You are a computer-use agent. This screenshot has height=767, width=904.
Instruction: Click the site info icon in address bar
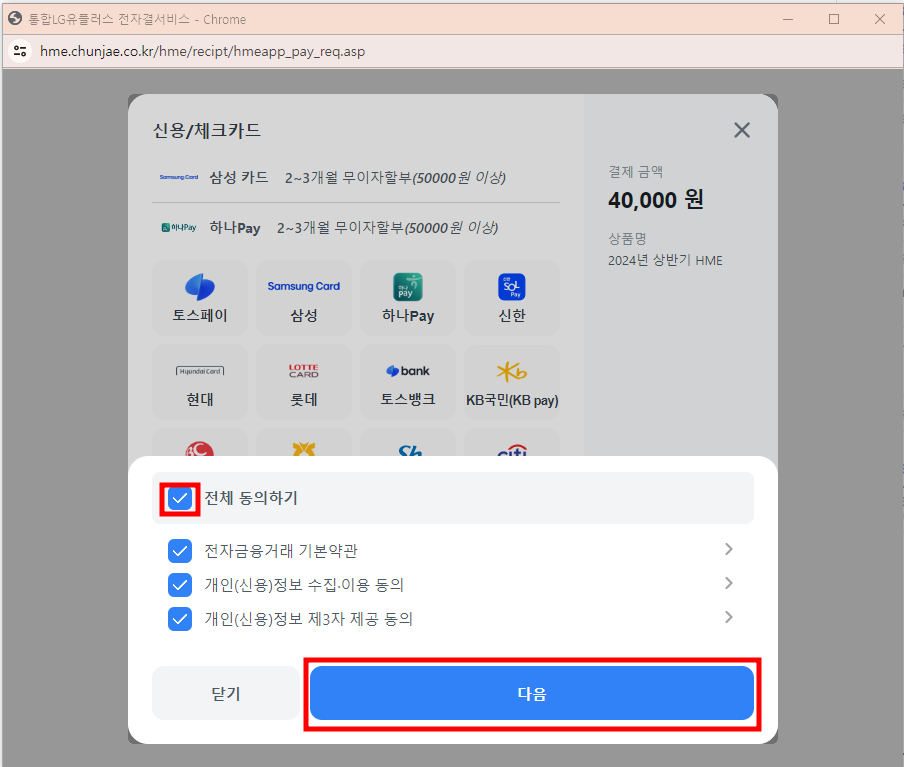20,51
